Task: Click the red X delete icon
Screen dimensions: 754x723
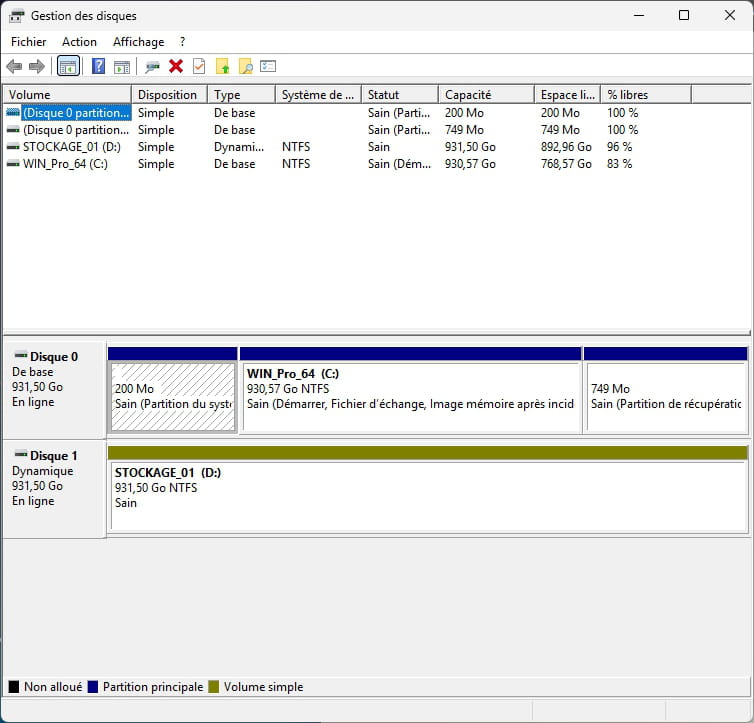Action: point(176,67)
